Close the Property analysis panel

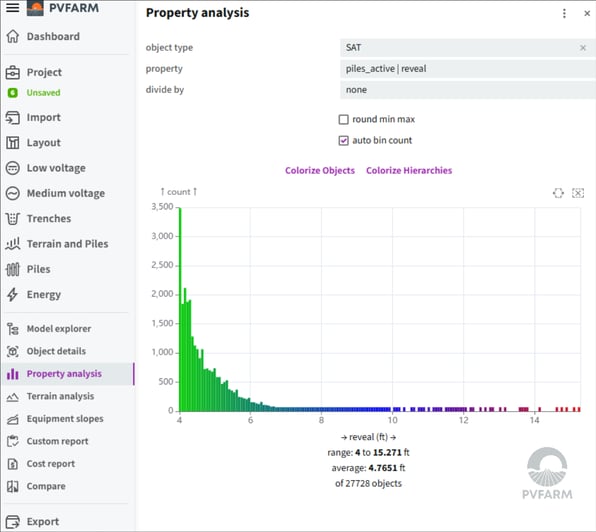(587, 13)
